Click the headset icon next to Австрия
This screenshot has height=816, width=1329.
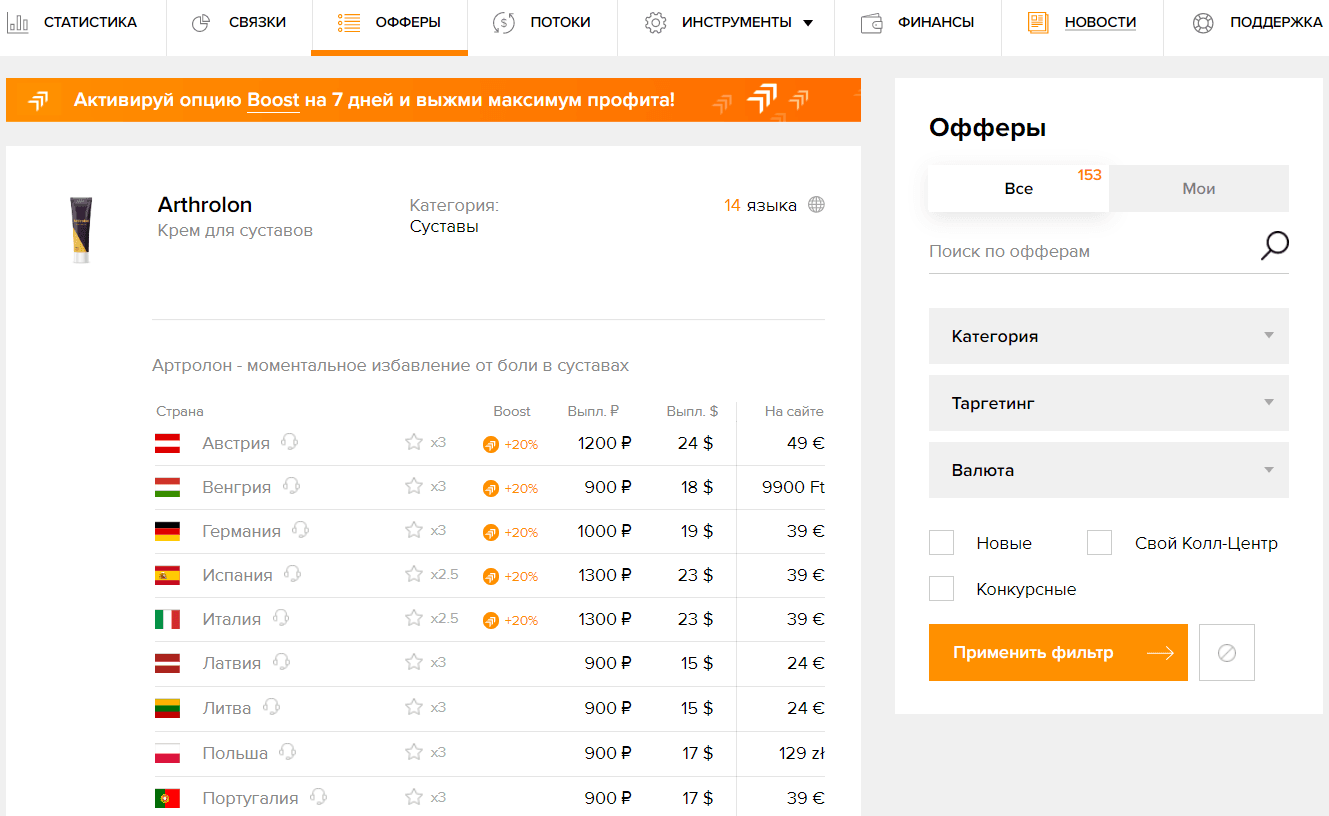[x=290, y=442]
